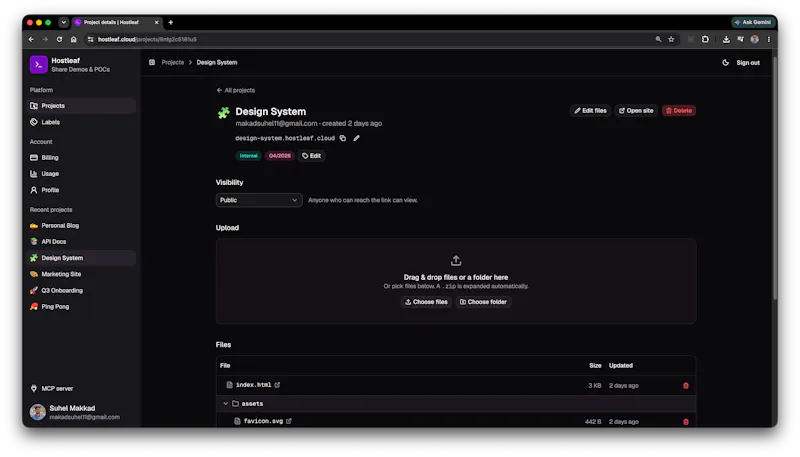
Task: Open Profile in sidebar
Action: 81,190
